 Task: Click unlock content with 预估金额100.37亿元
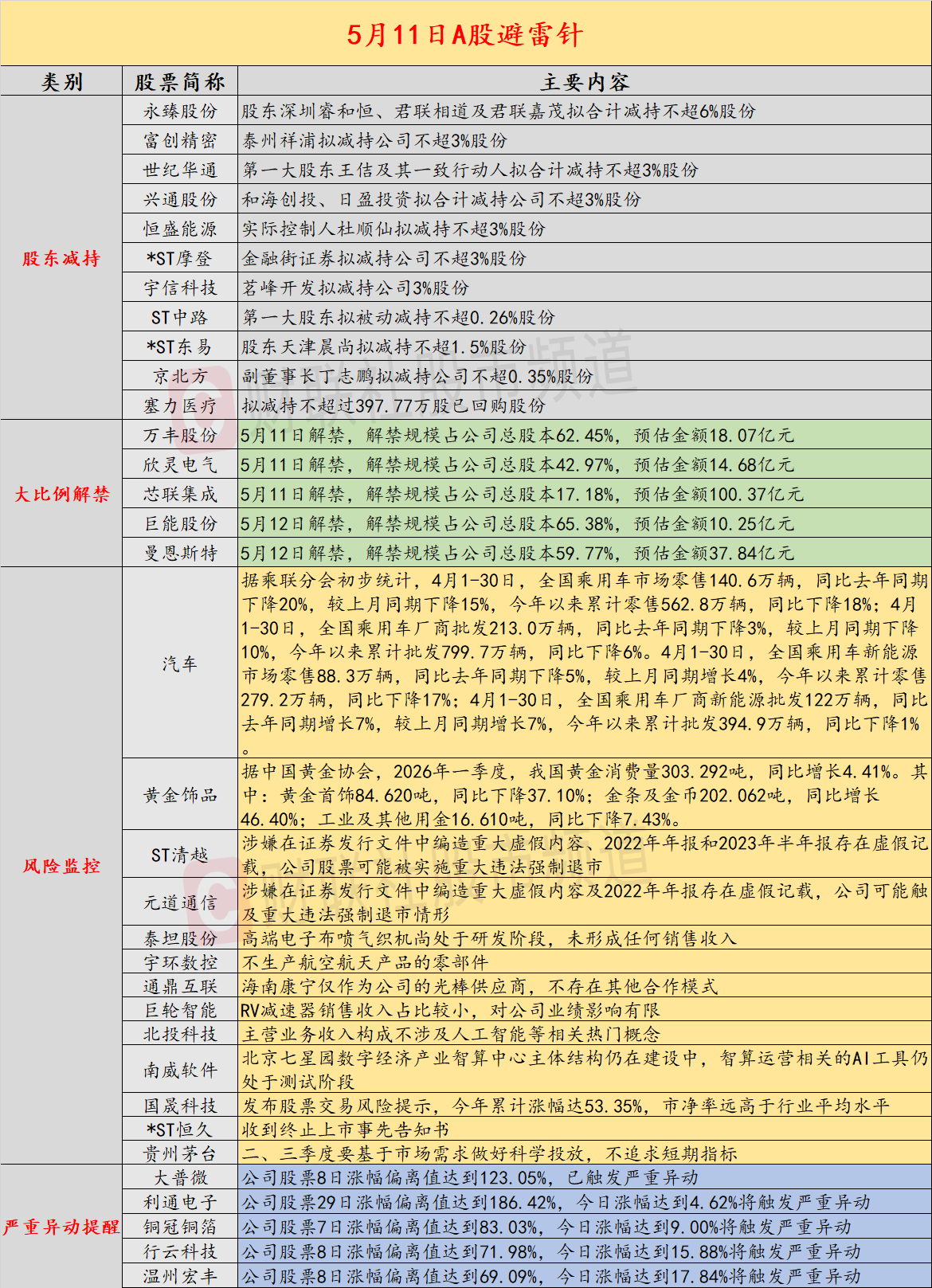click(x=522, y=495)
